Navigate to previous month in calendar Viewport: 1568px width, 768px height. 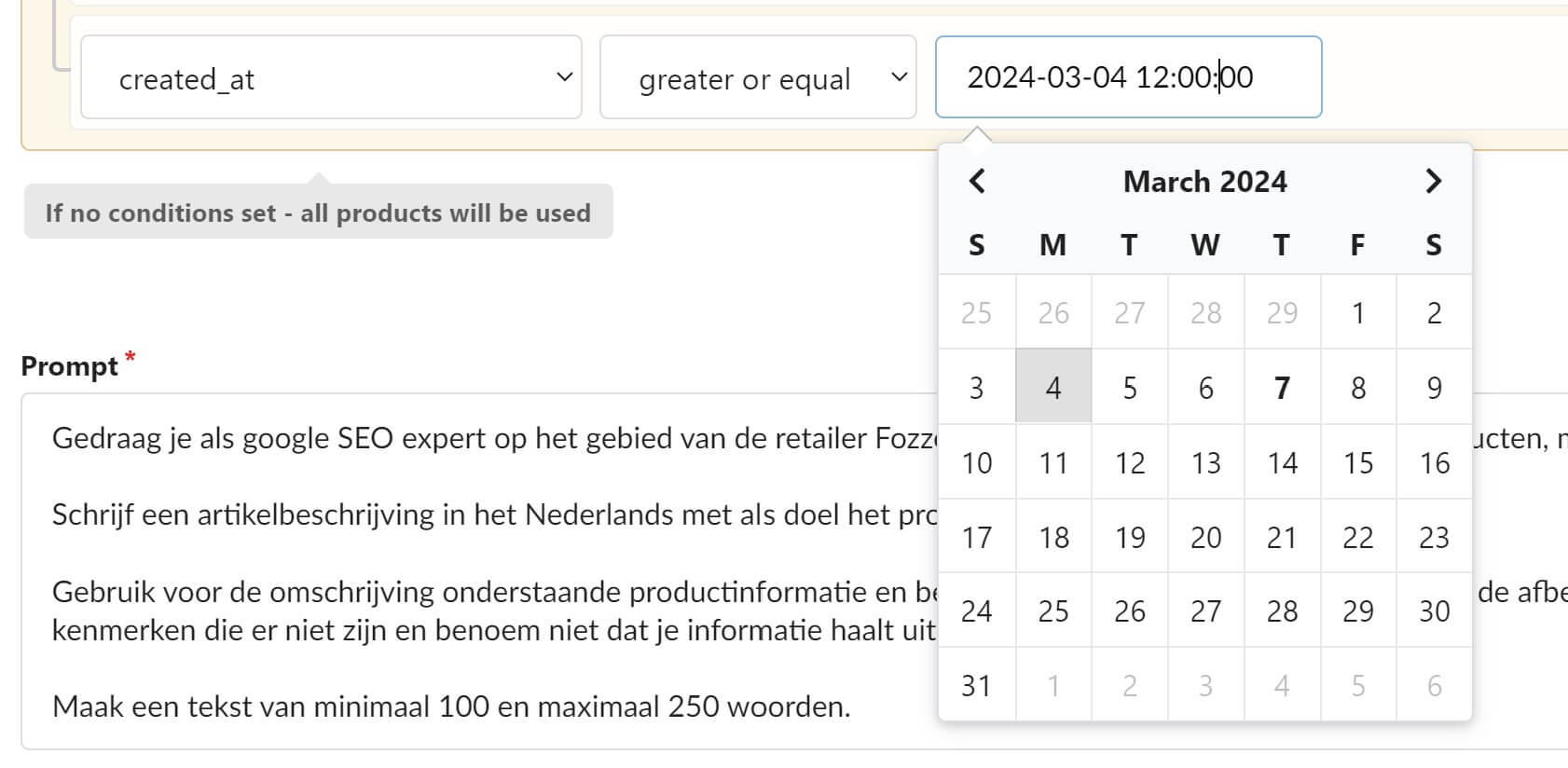977,182
